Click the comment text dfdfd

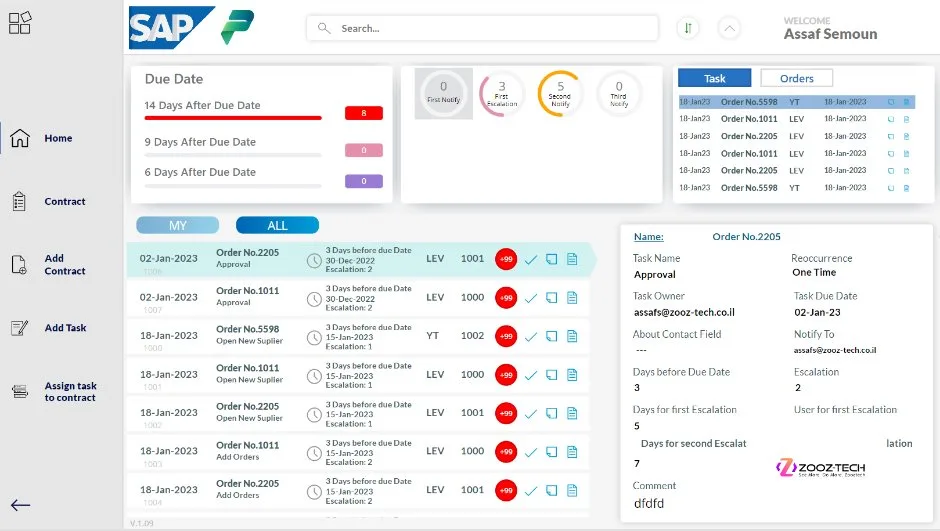tap(649, 503)
